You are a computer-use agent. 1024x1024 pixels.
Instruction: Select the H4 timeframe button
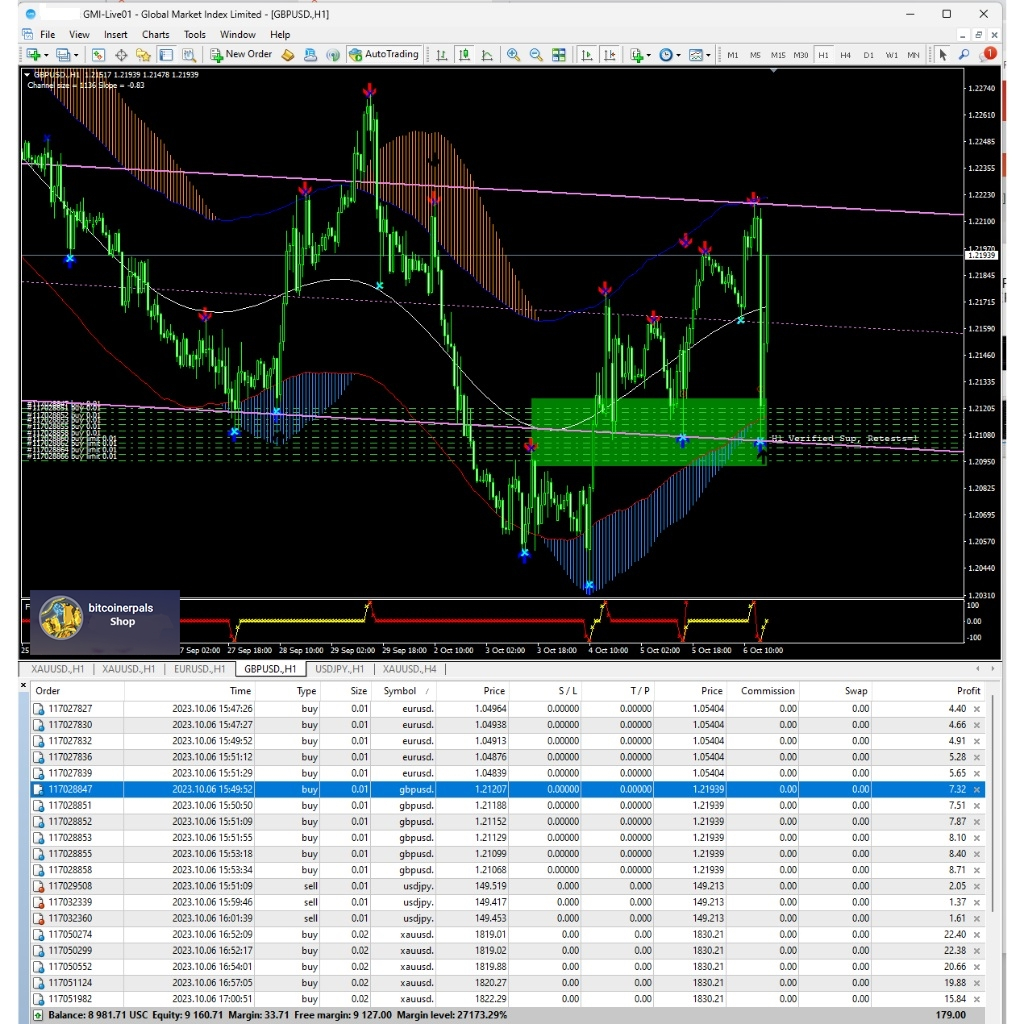pos(845,55)
